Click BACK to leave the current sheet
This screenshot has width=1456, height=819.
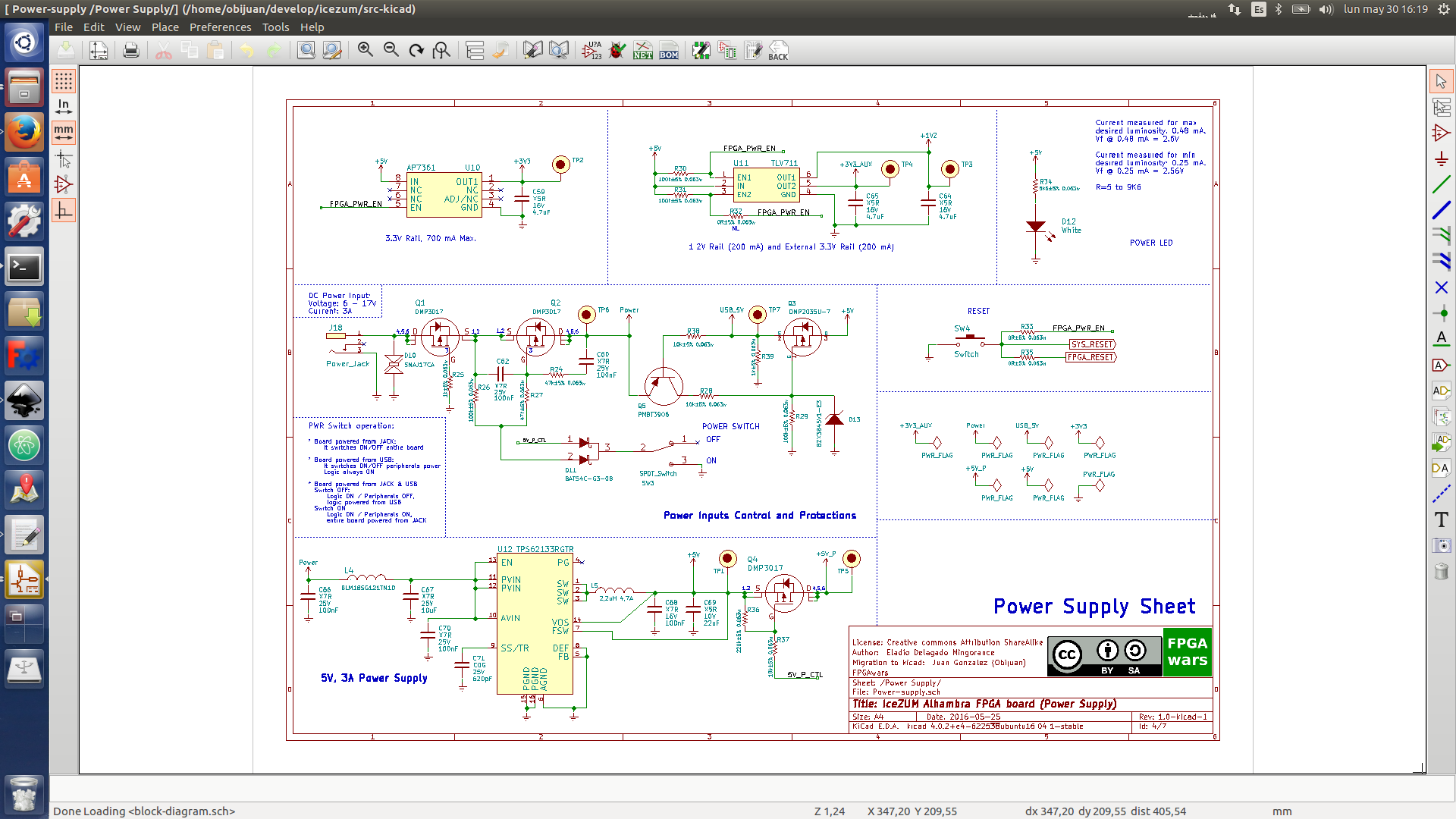click(778, 49)
